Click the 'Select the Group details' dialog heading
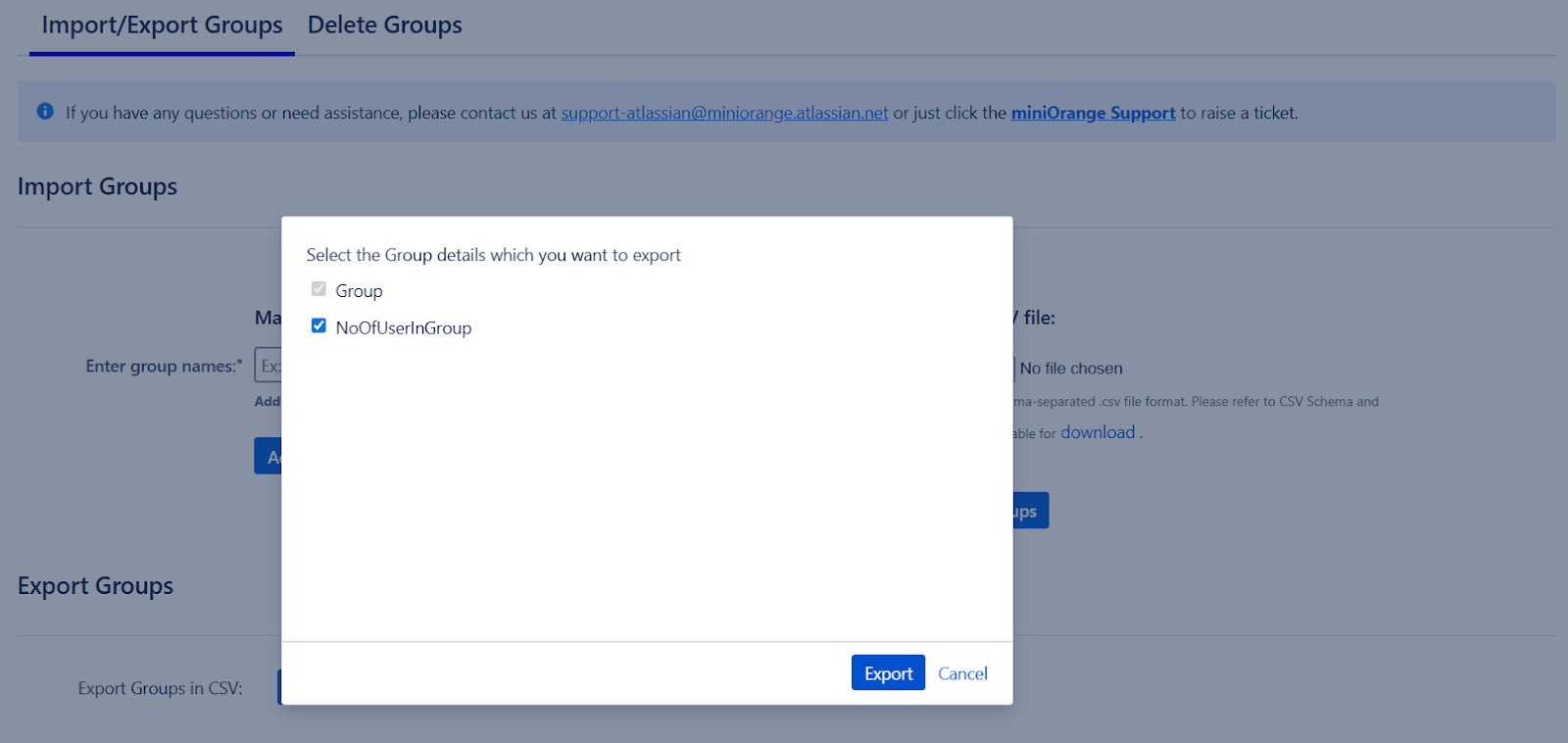Screen dimensions: 1568x743 point(493,255)
